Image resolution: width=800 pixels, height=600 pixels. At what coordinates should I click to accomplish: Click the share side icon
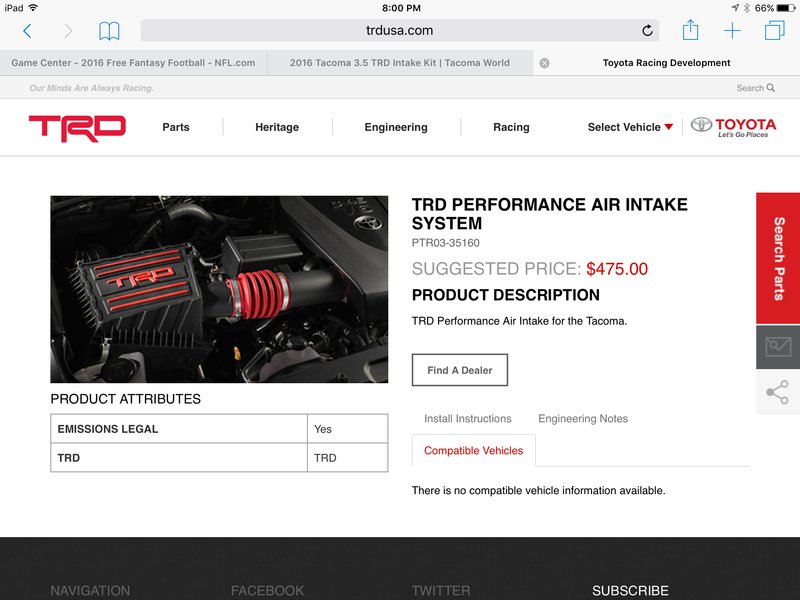(x=778, y=392)
